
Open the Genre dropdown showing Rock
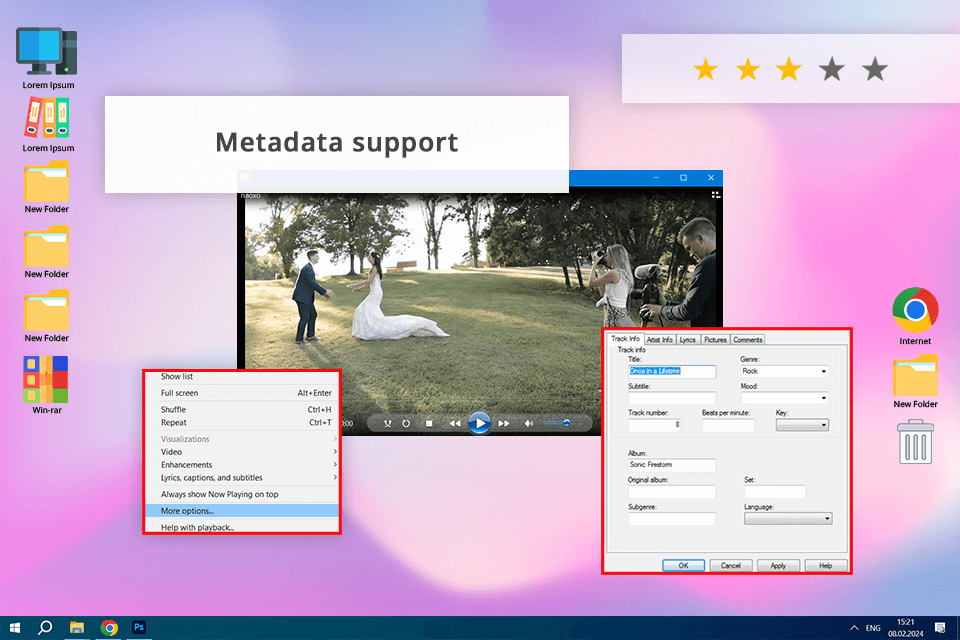coord(784,371)
